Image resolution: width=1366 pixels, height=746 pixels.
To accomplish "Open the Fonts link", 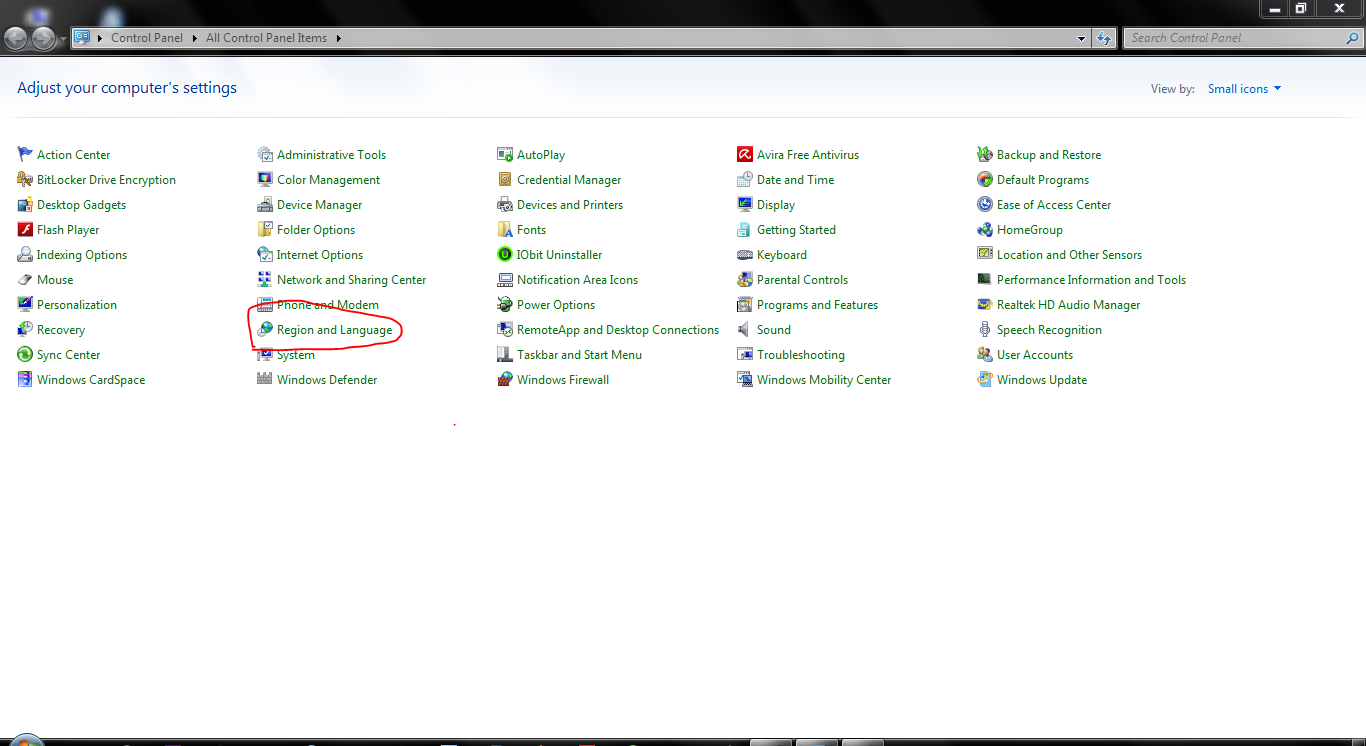I will (x=532, y=229).
